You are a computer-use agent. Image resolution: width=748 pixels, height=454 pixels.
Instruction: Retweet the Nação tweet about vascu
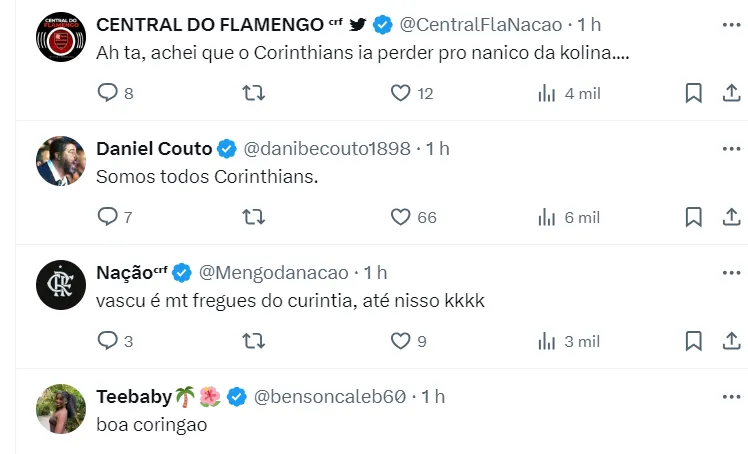tap(254, 341)
